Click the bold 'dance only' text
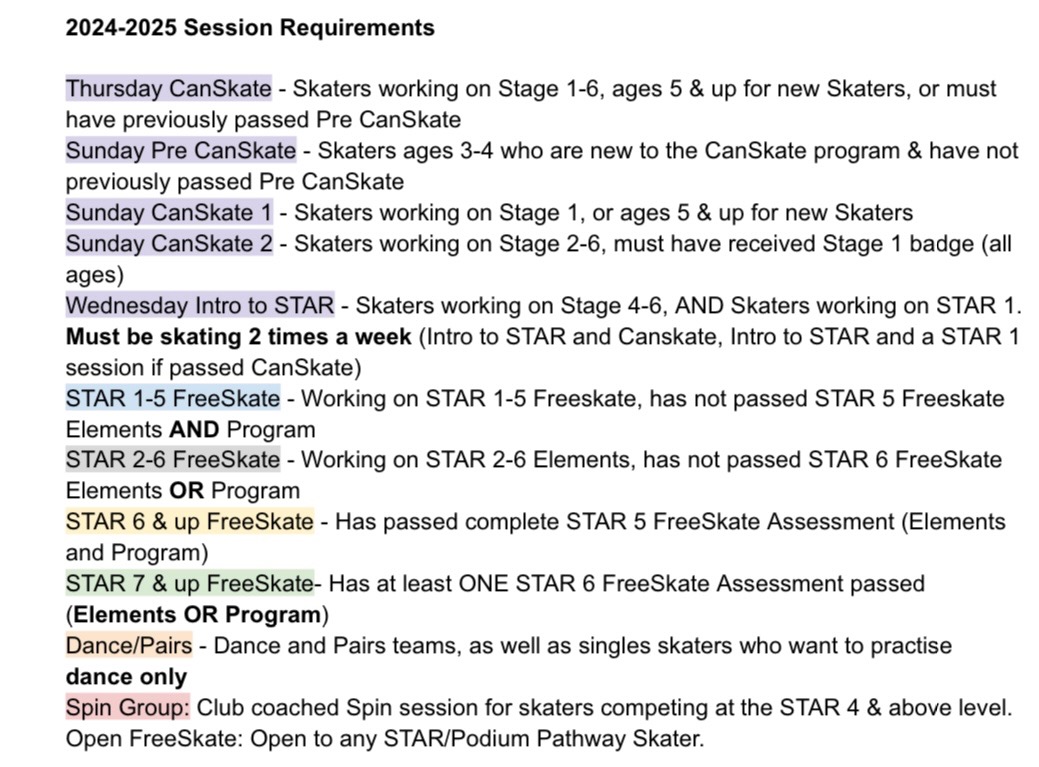 (x=126, y=676)
